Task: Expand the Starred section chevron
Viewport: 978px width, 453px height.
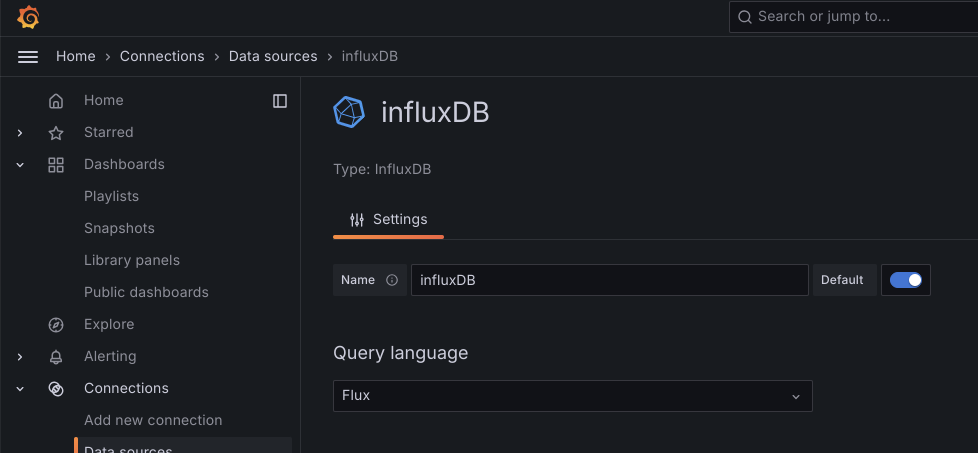Action: (x=20, y=133)
